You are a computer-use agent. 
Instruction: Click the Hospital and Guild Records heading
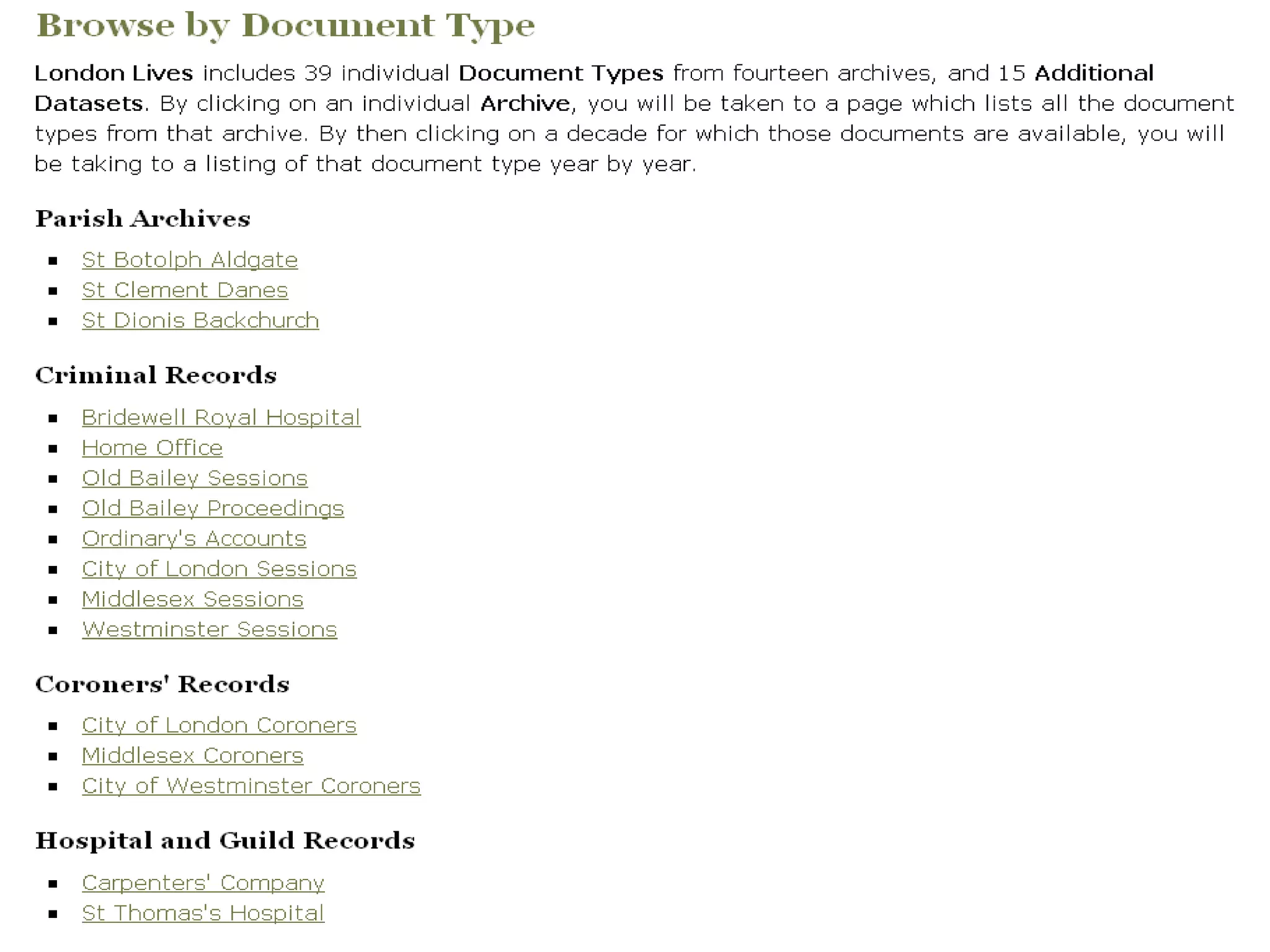coord(224,841)
